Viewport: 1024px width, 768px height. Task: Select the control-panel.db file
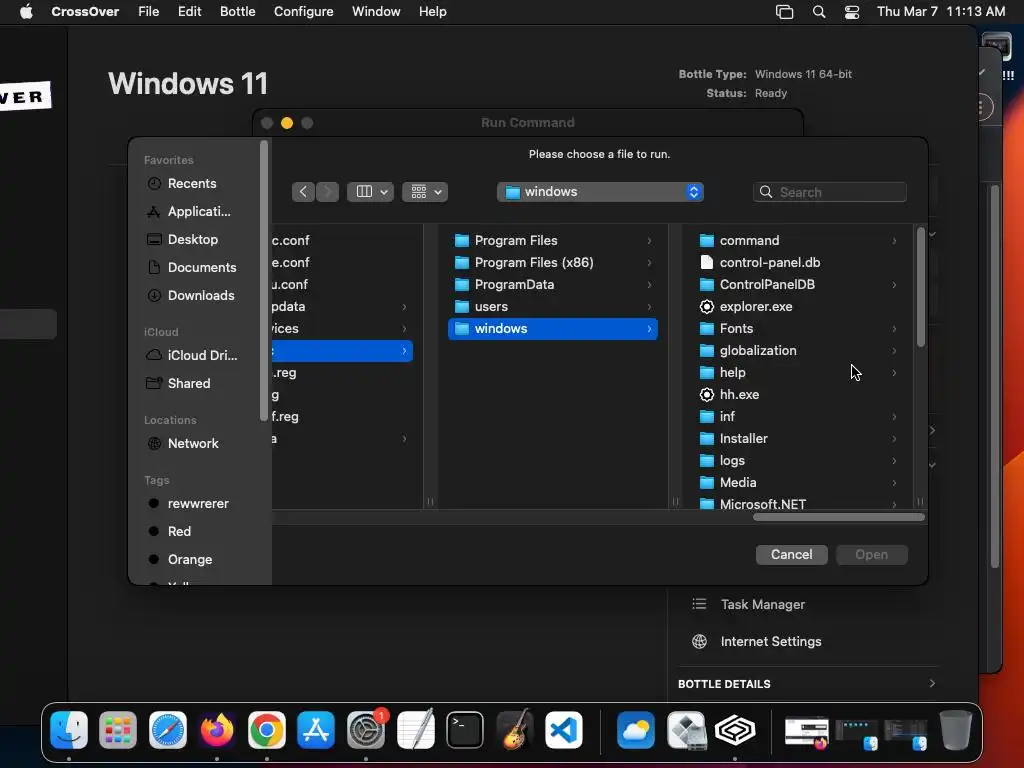[x=769, y=263]
